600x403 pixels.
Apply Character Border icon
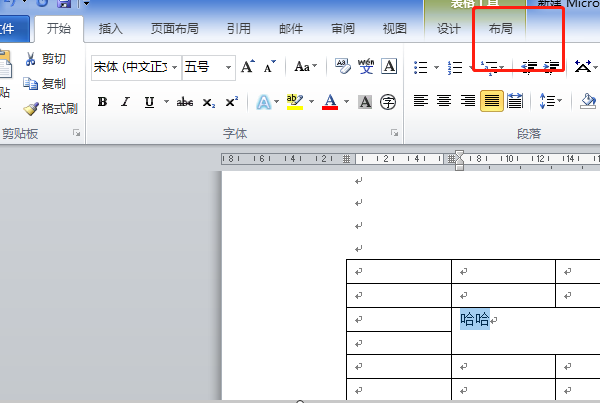(389, 66)
